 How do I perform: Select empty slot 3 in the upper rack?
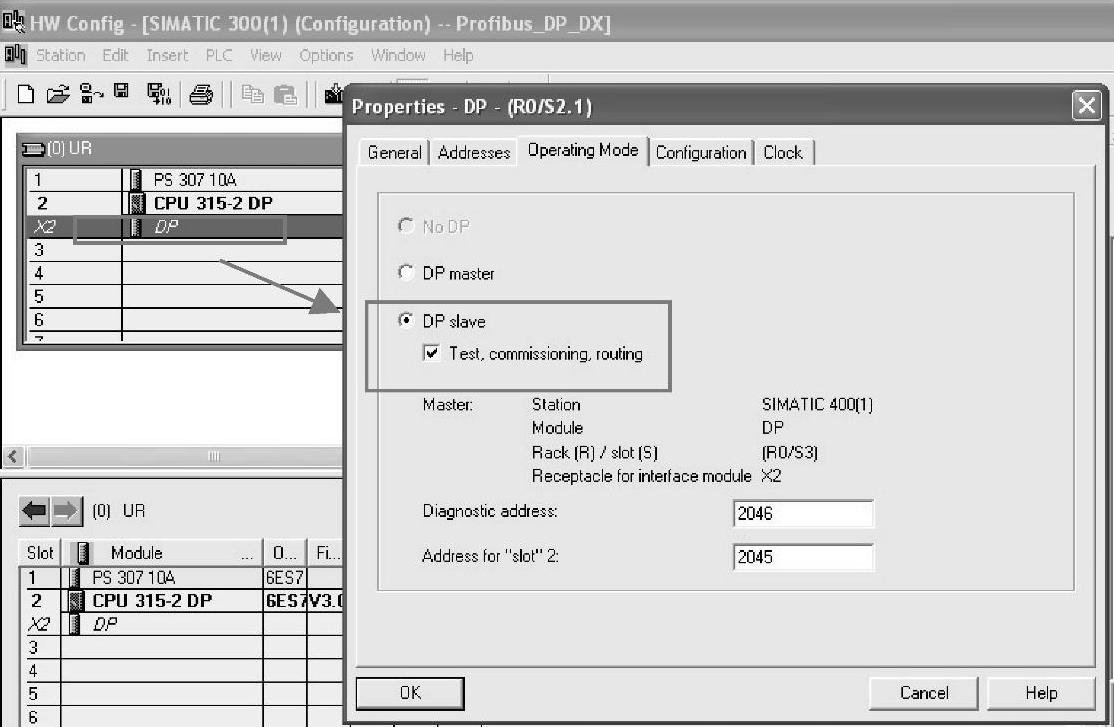point(184,249)
